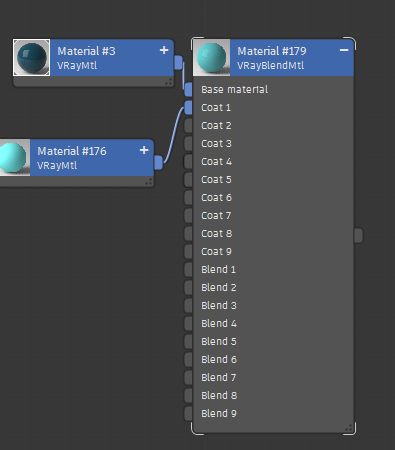Click the Coat 9 input socket
Viewport: 395px width, 450px height.
click(x=188, y=252)
